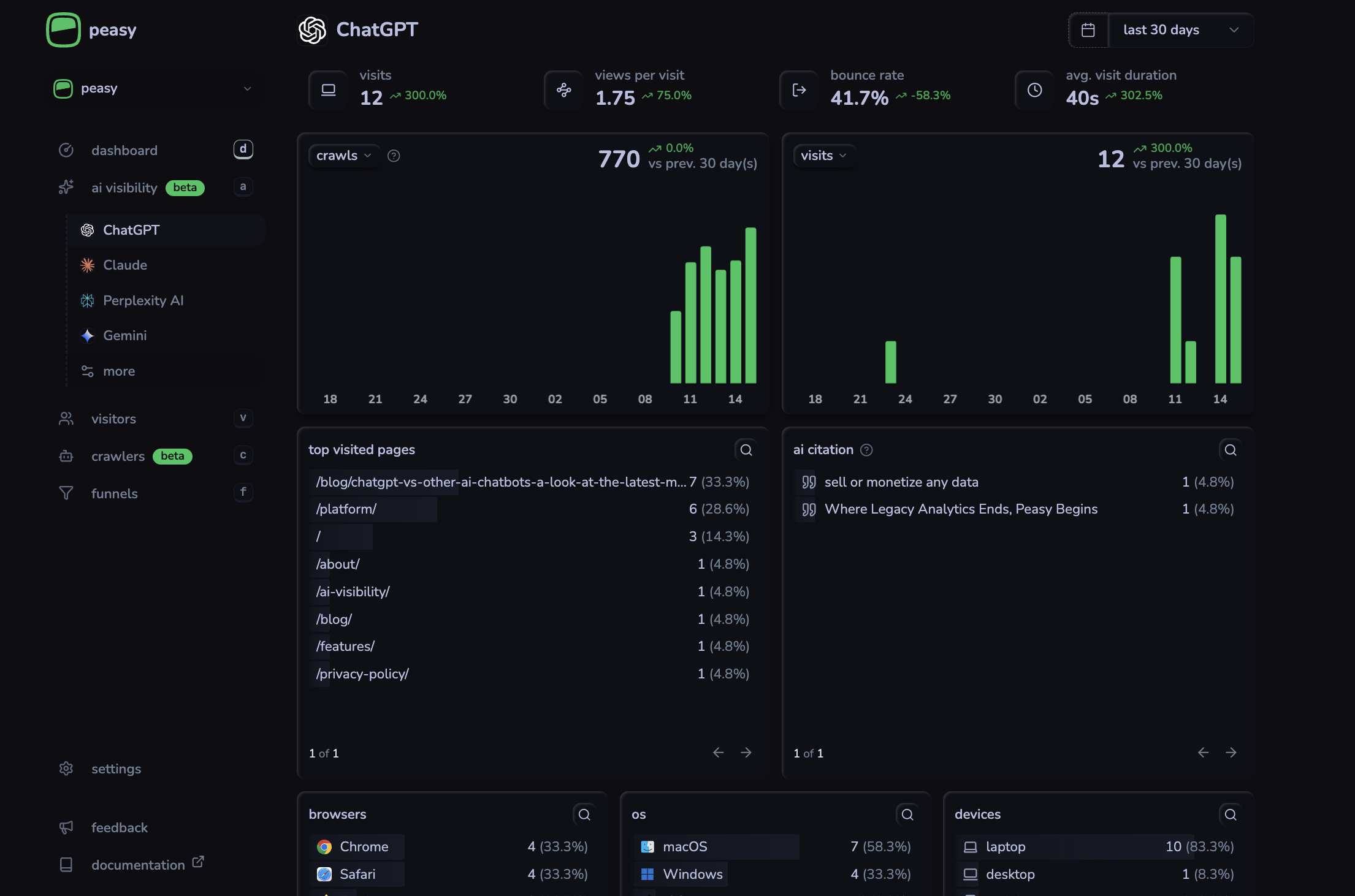
Task: Select the /privacy-policy/ page row
Action: (532, 674)
